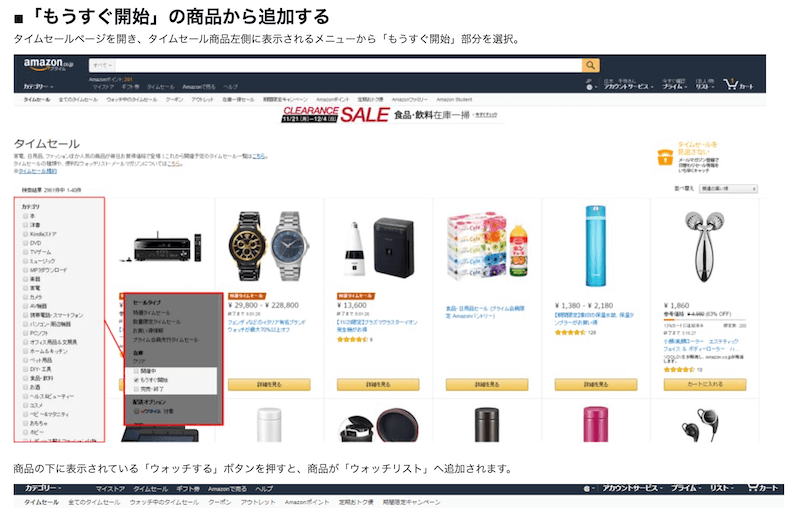800x508 pixels.
Task: Click the blue thermos bottle image
Action: pos(595,246)
